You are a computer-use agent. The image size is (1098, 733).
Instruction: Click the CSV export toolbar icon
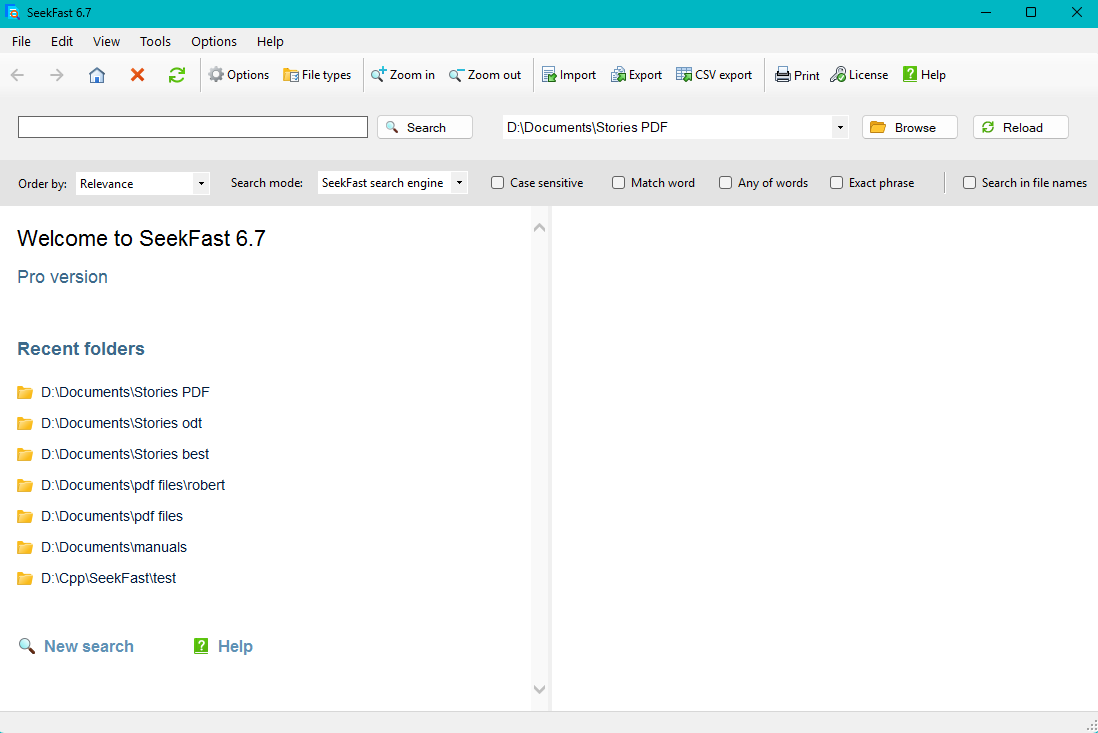pos(684,75)
